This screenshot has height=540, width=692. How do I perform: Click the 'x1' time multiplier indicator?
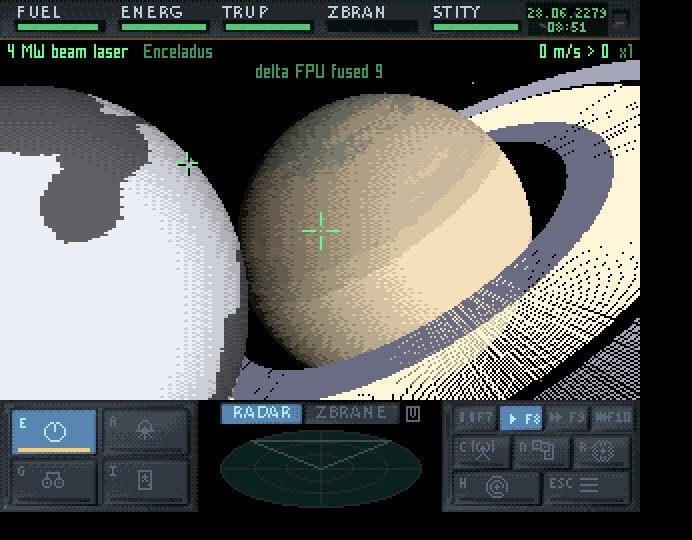[626, 52]
